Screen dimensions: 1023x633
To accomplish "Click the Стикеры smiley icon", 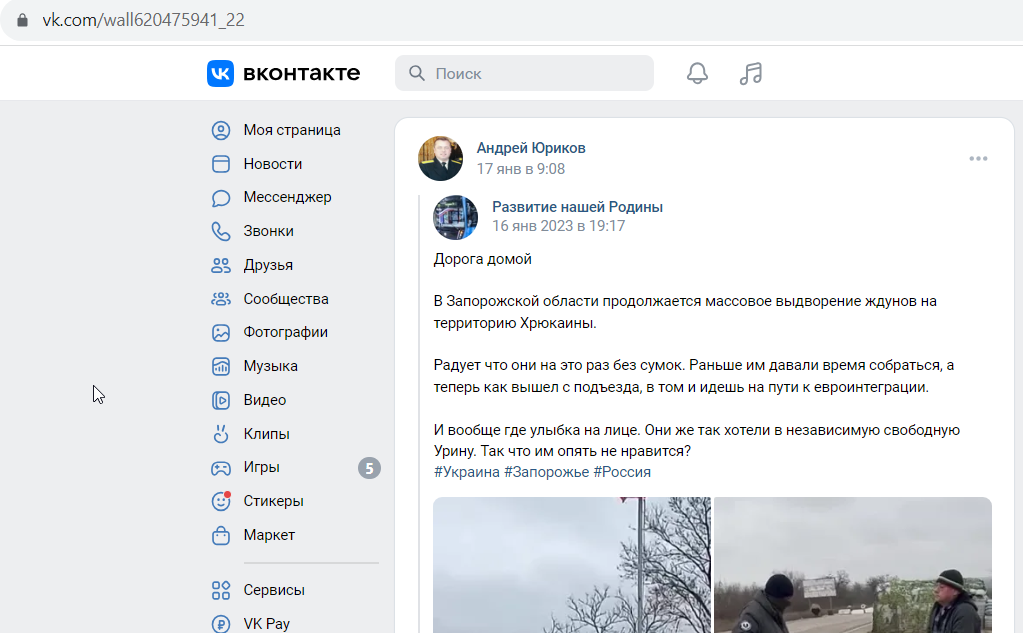I will (x=221, y=501).
